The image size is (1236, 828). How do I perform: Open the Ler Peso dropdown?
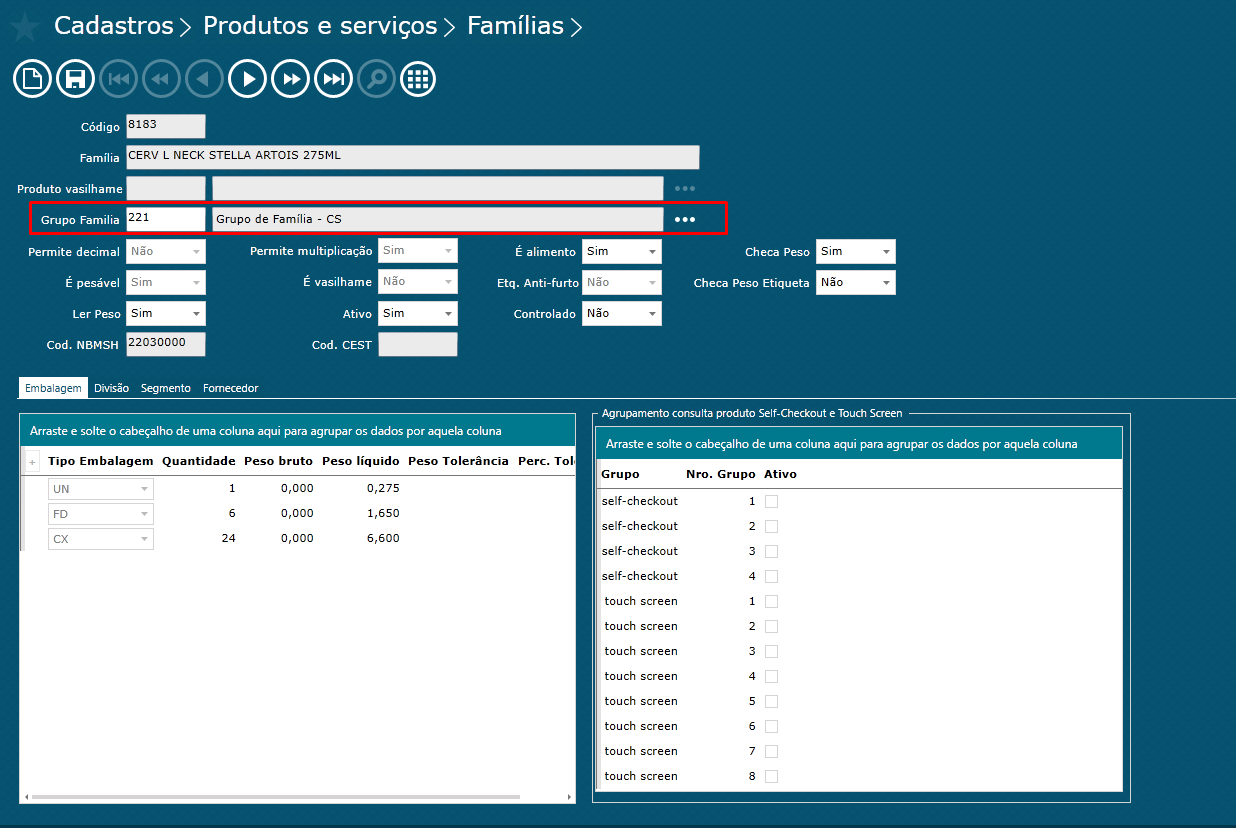click(x=166, y=314)
